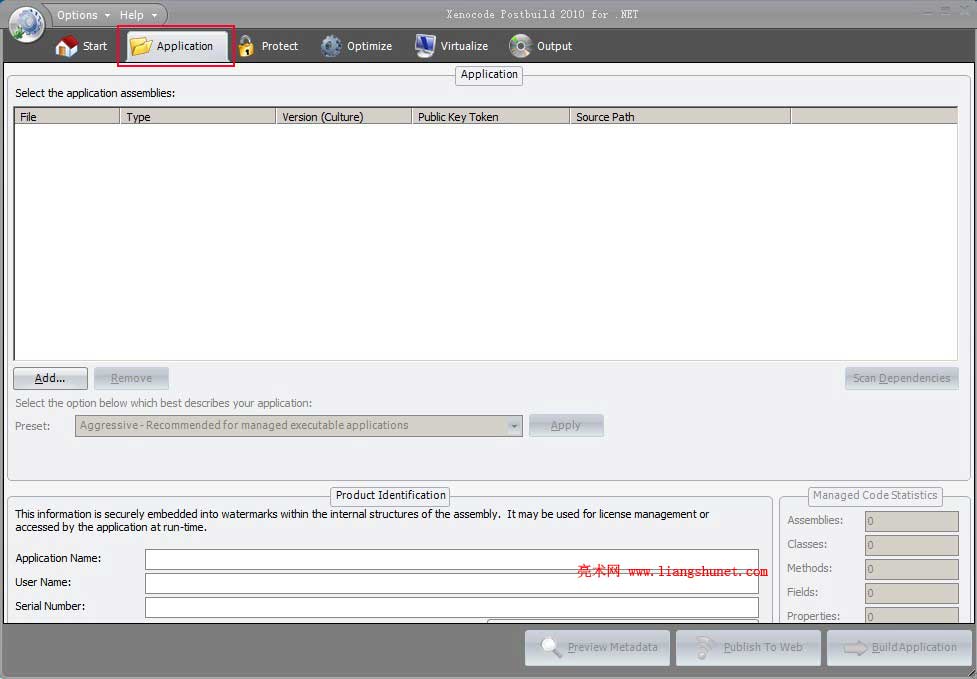Image resolution: width=977 pixels, height=679 pixels.
Task: Switch to the Start tab
Action: pyautogui.click(x=81, y=46)
